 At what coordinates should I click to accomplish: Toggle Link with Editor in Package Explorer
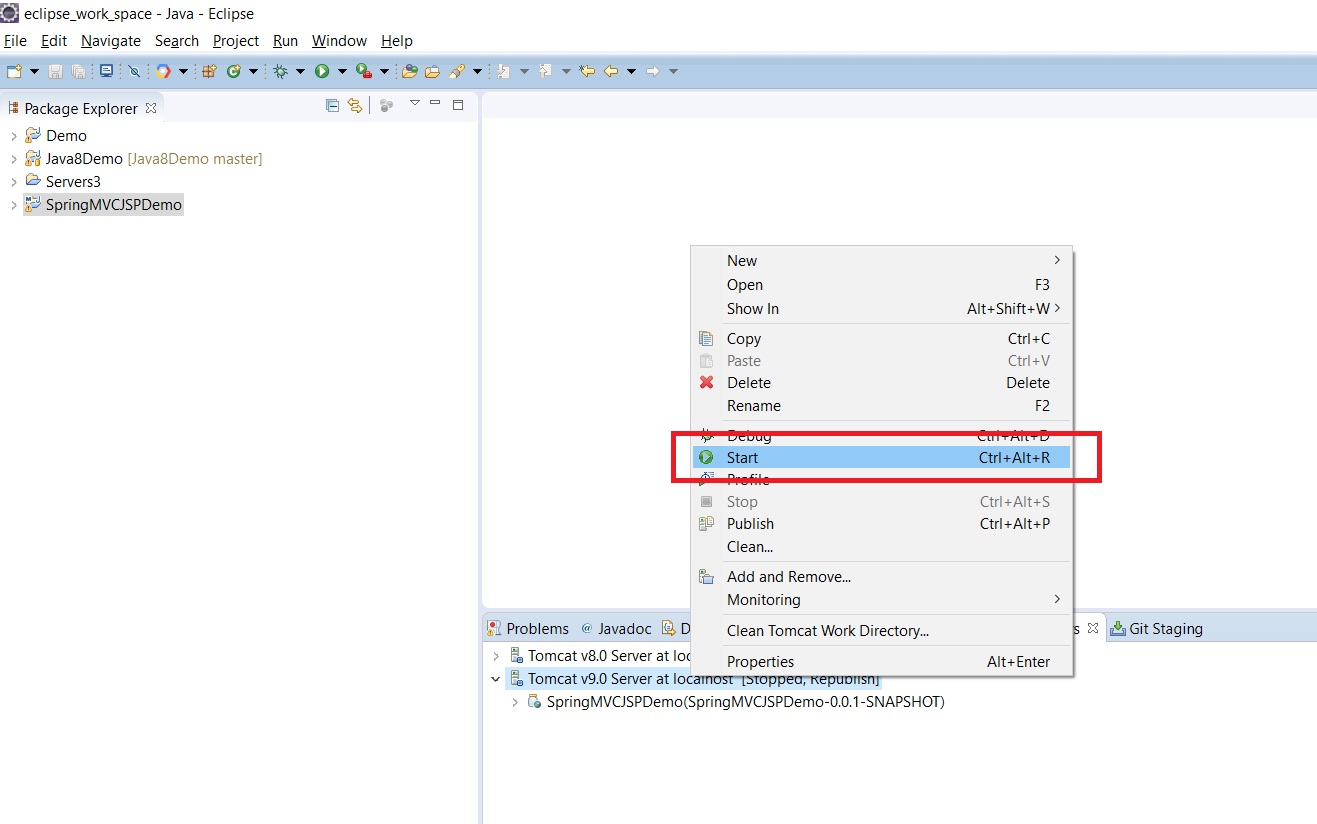pyautogui.click(x=354, y=106)
